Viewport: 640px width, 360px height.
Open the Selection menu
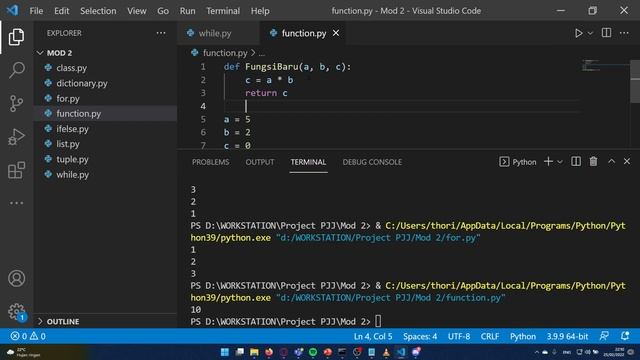(98, 11)
